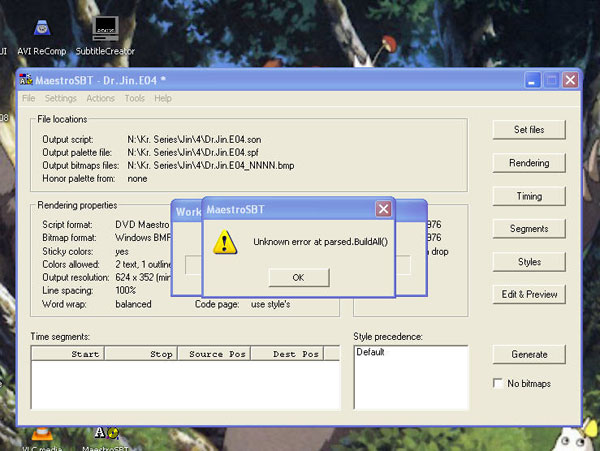Close the MaestroSBT main window
The height and width of the screenshot is (451, 600).
point(570,80)
